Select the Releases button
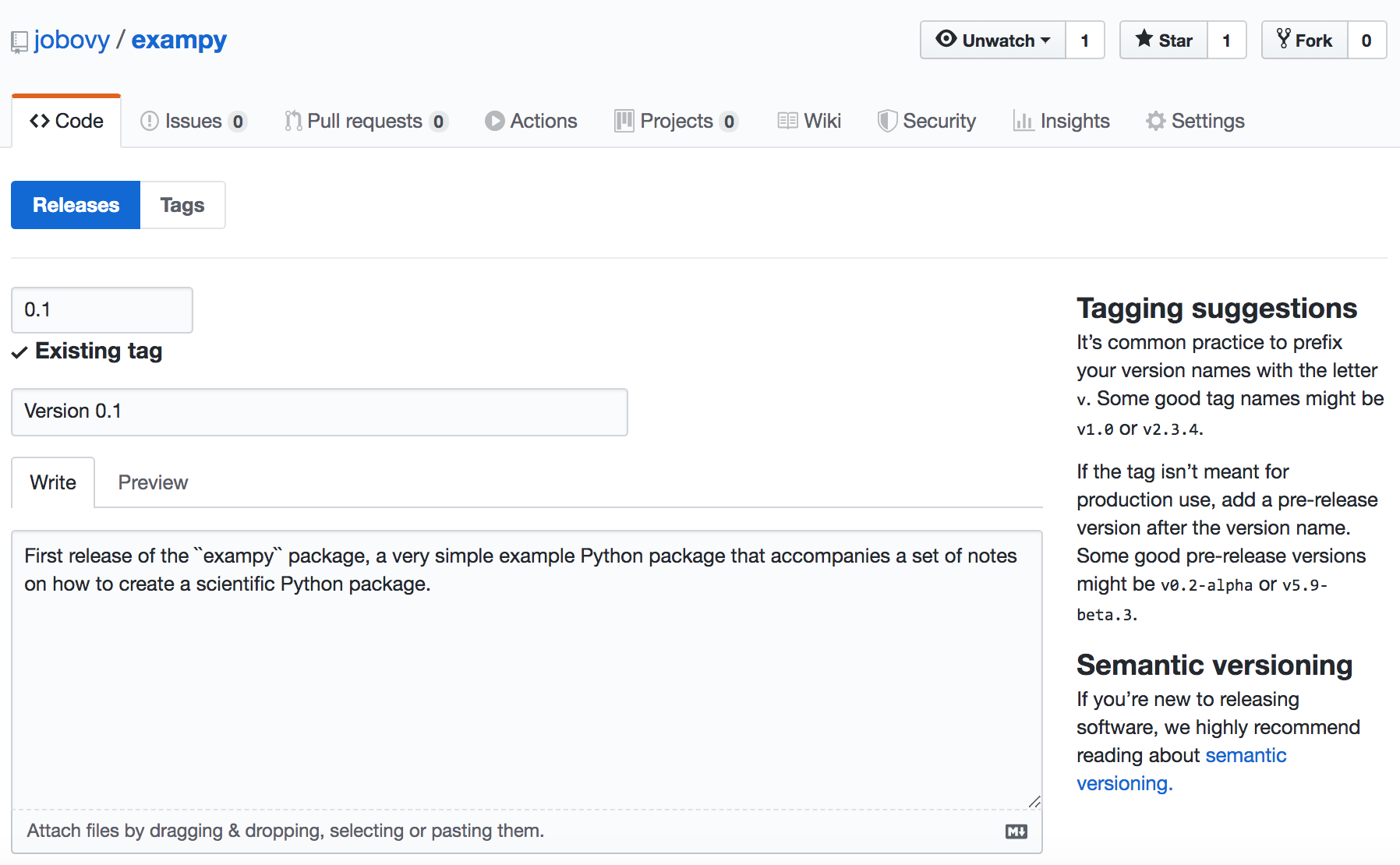This screenshot has width=1400, height=865. pyautogui.click(x=76, y=205)
